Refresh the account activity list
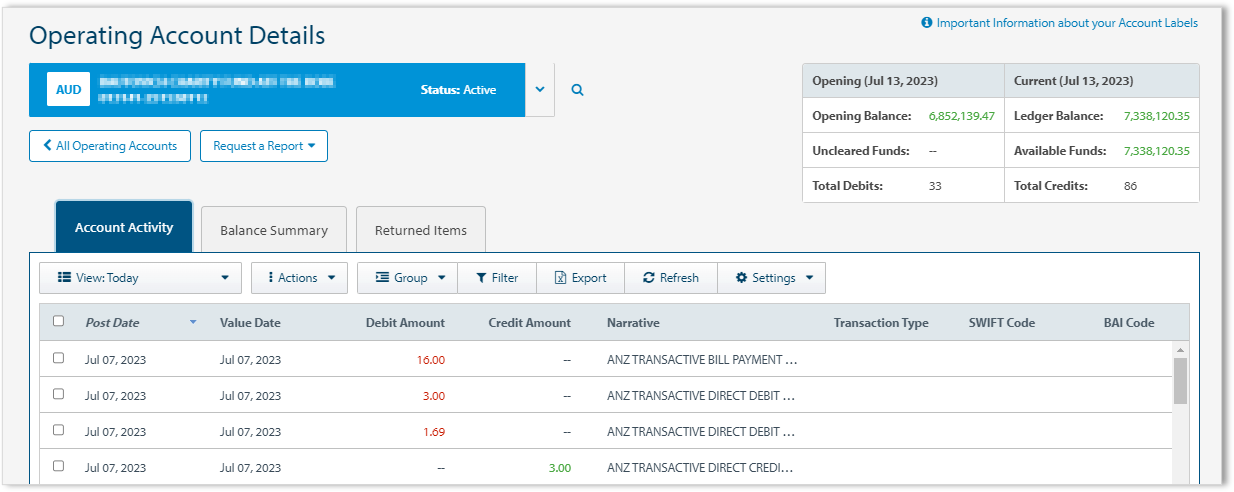 click(670, 278)
